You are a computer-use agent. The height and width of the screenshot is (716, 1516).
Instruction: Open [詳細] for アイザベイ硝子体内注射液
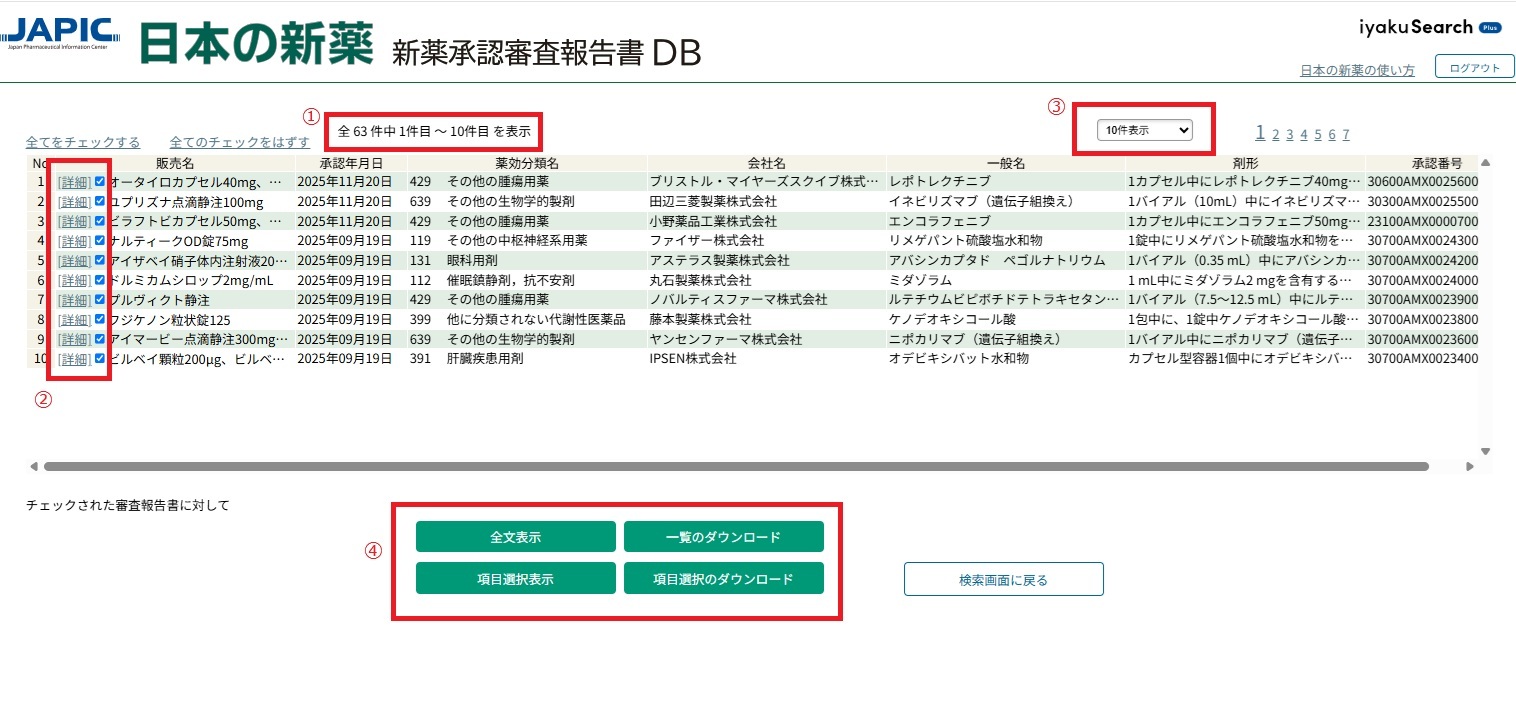coord(74,261)
